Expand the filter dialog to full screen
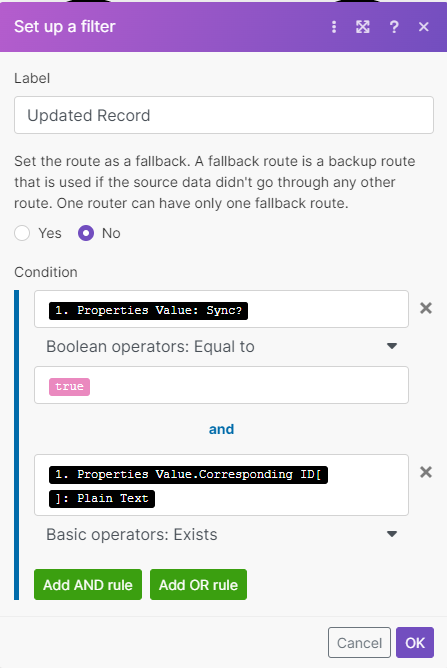The image size is (447, 668). tap(363, 27)
